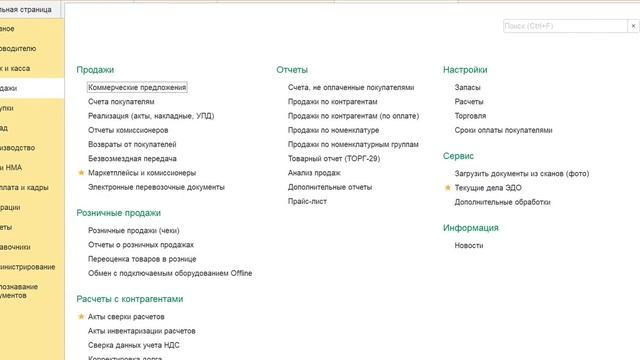Open Реализация (акты, накладные, УПД)
The width and height of the screenshot is (640, 360).
pyautogui.click(x=151, y=116)
